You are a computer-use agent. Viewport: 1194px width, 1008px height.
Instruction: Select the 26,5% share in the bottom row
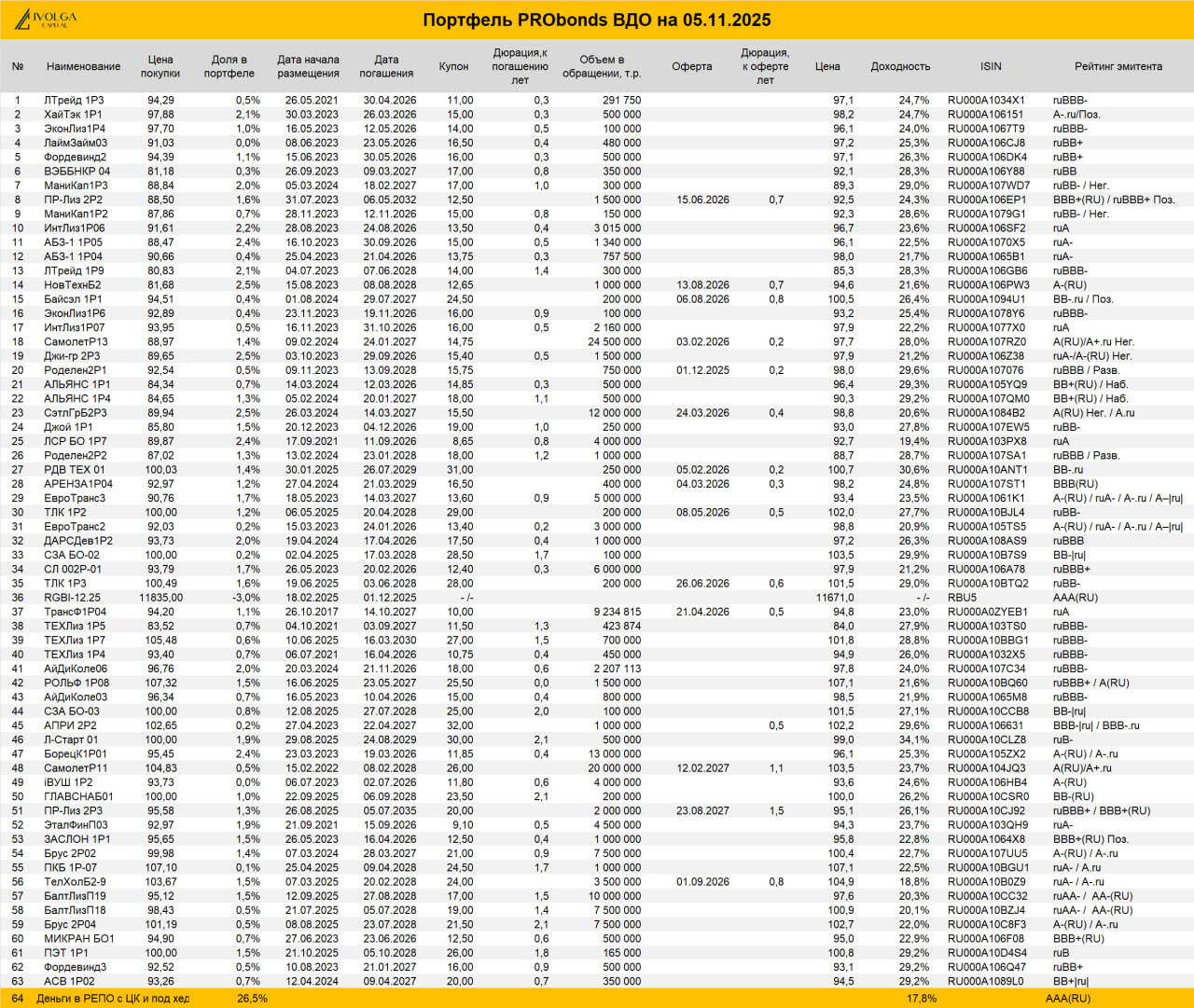coord(252,998)
